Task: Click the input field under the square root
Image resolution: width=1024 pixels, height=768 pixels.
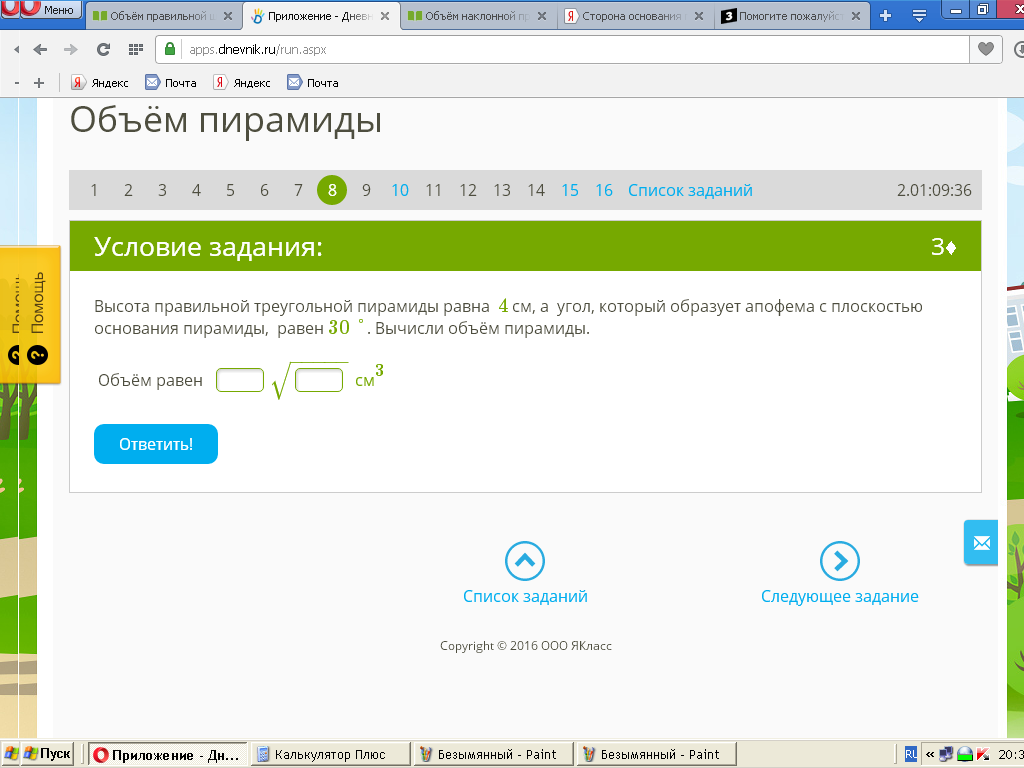Action: click(x=319, y=380)
